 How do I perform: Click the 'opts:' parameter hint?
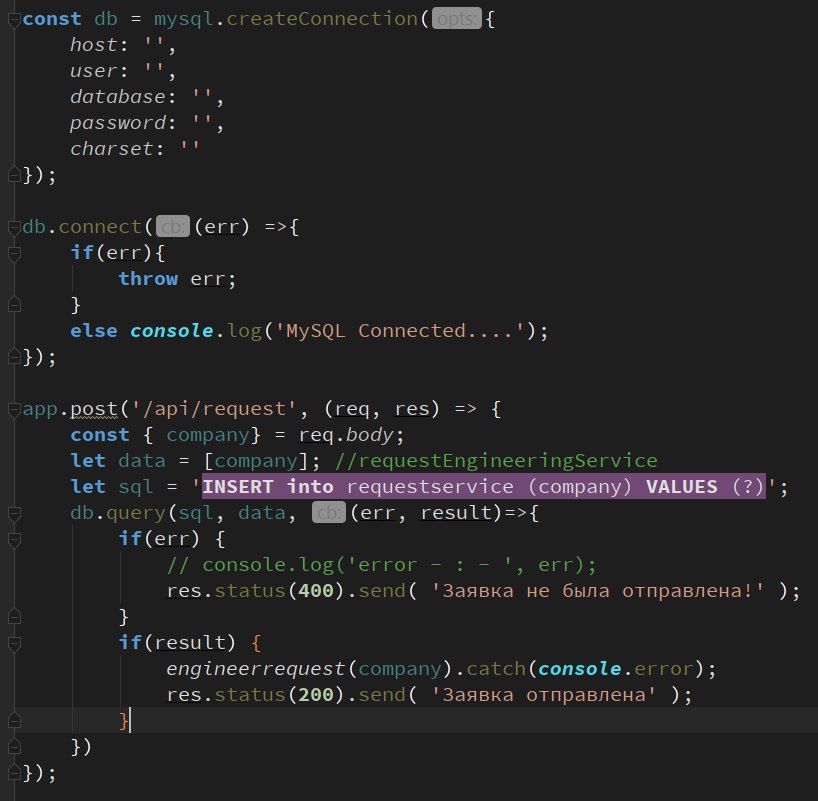456,19
